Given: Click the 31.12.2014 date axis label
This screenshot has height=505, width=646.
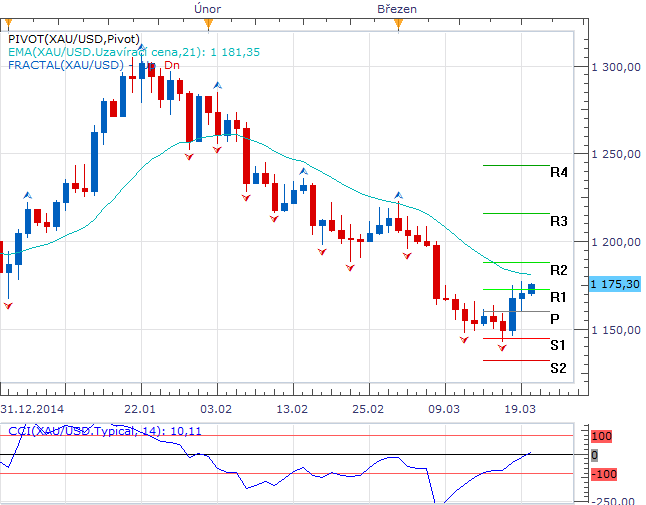Looking at the screenshot, I should [32, 409].
